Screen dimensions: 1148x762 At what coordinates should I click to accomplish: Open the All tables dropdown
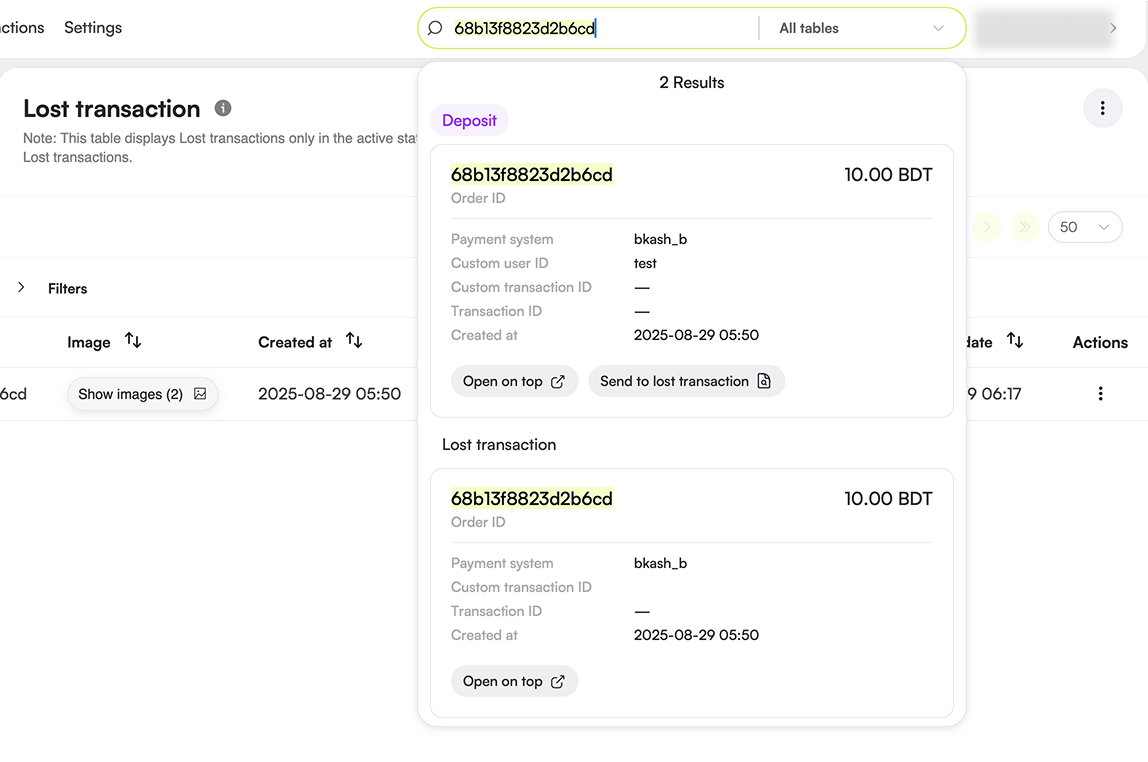pyautogui.click(x=861, y=29)
